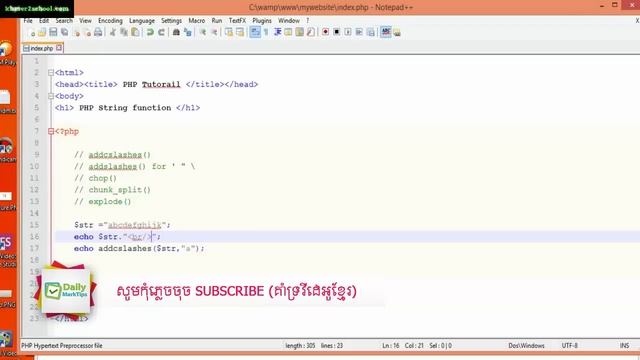Click 'Ln : 16' in status bar
Screen dimensions: 640x360
pyautogui.click(x=391, y=346)
